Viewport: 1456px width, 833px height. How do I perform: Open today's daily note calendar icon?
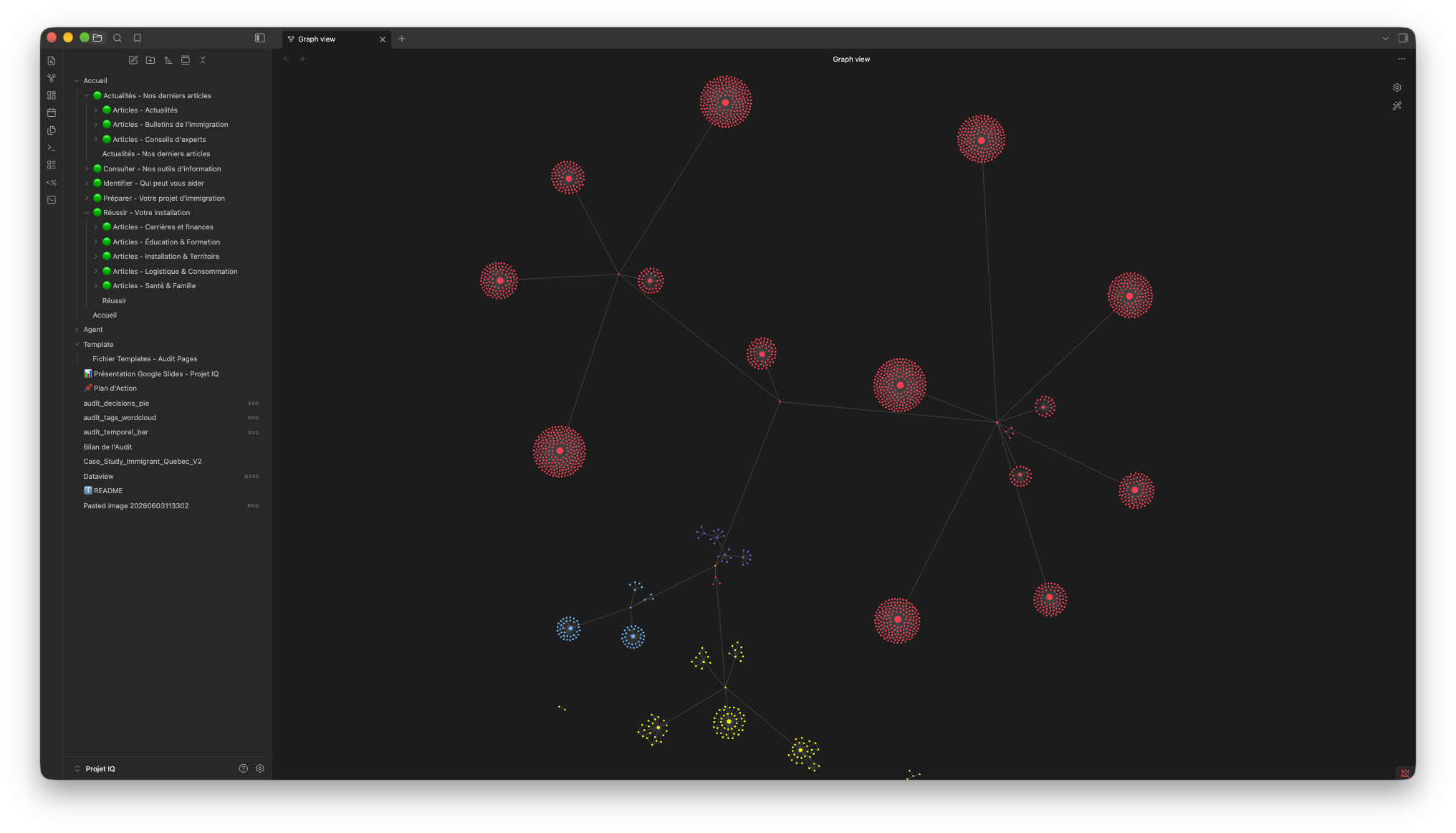click(52, 113)
